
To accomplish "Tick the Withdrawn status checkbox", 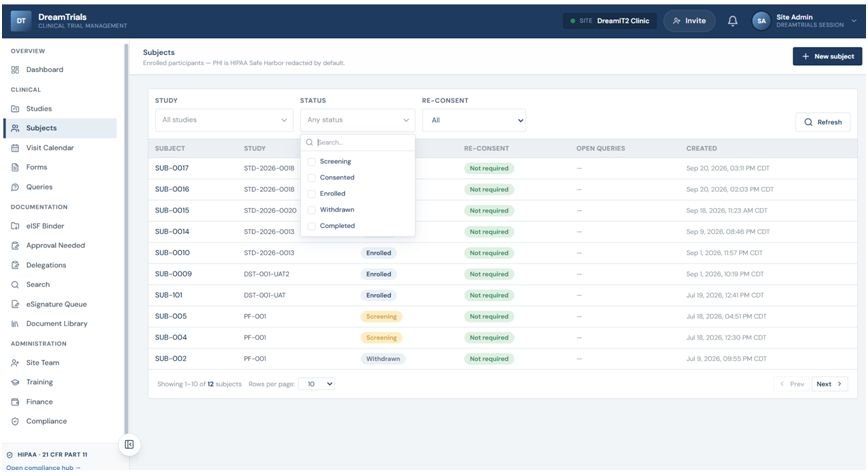I will pyautogui.click(x=312, y=210).
